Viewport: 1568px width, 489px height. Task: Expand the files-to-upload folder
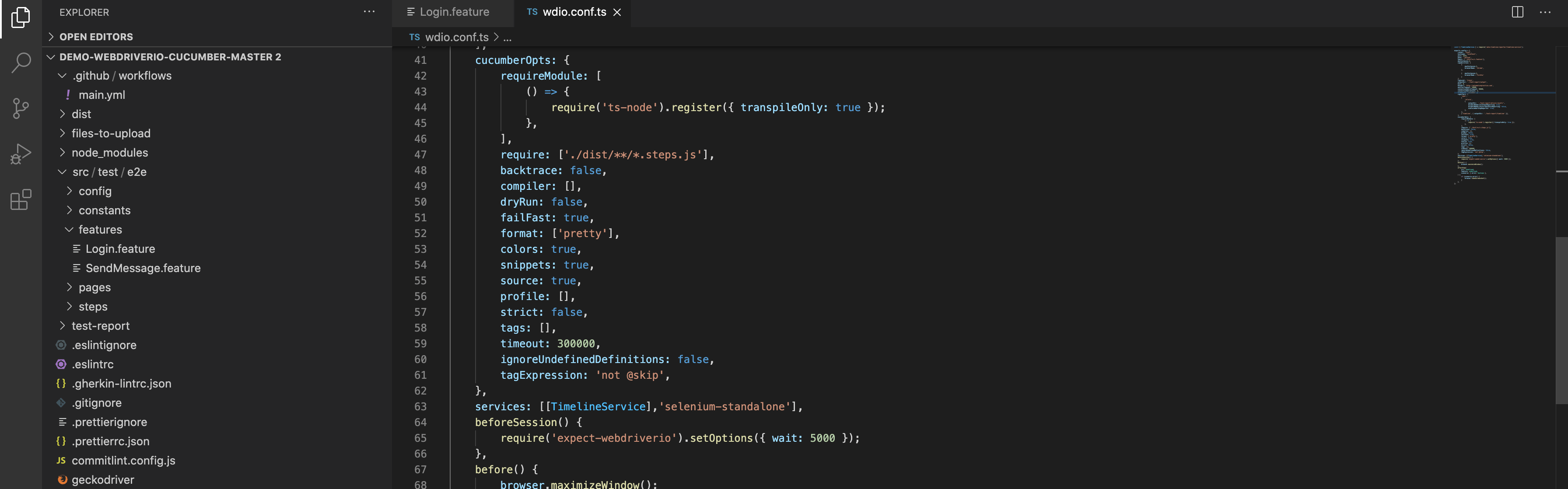62,133
